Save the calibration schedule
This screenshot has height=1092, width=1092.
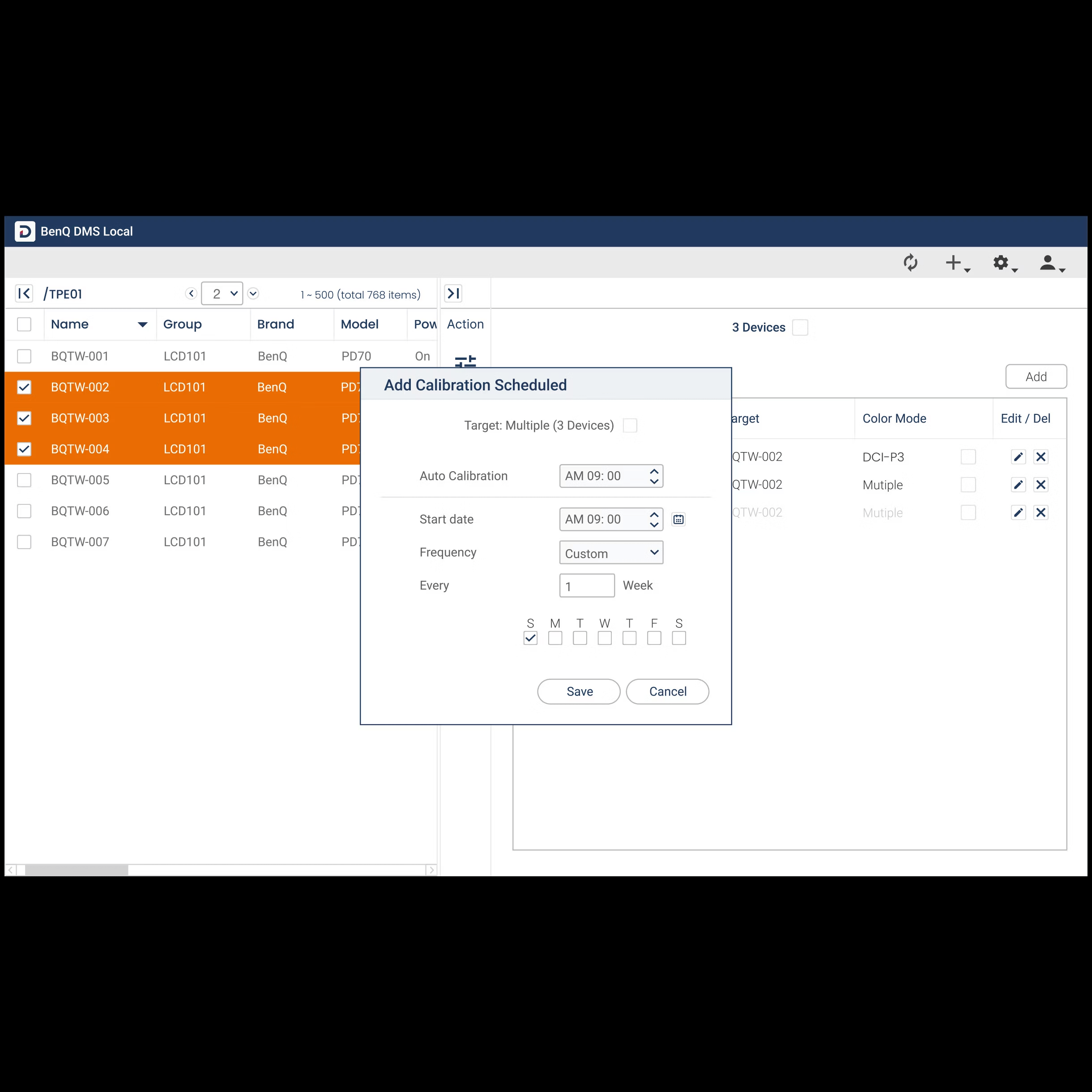click(x=579, y=691)
